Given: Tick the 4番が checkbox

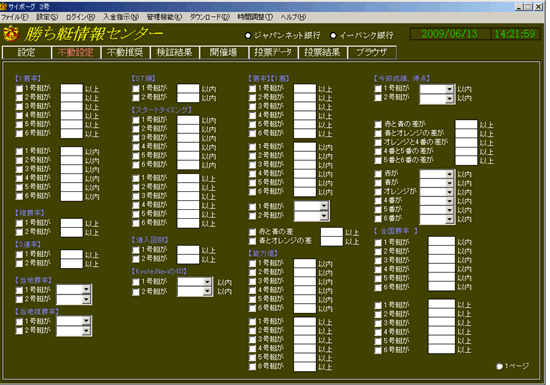Looking at the screenshot, I should [378, 201].
